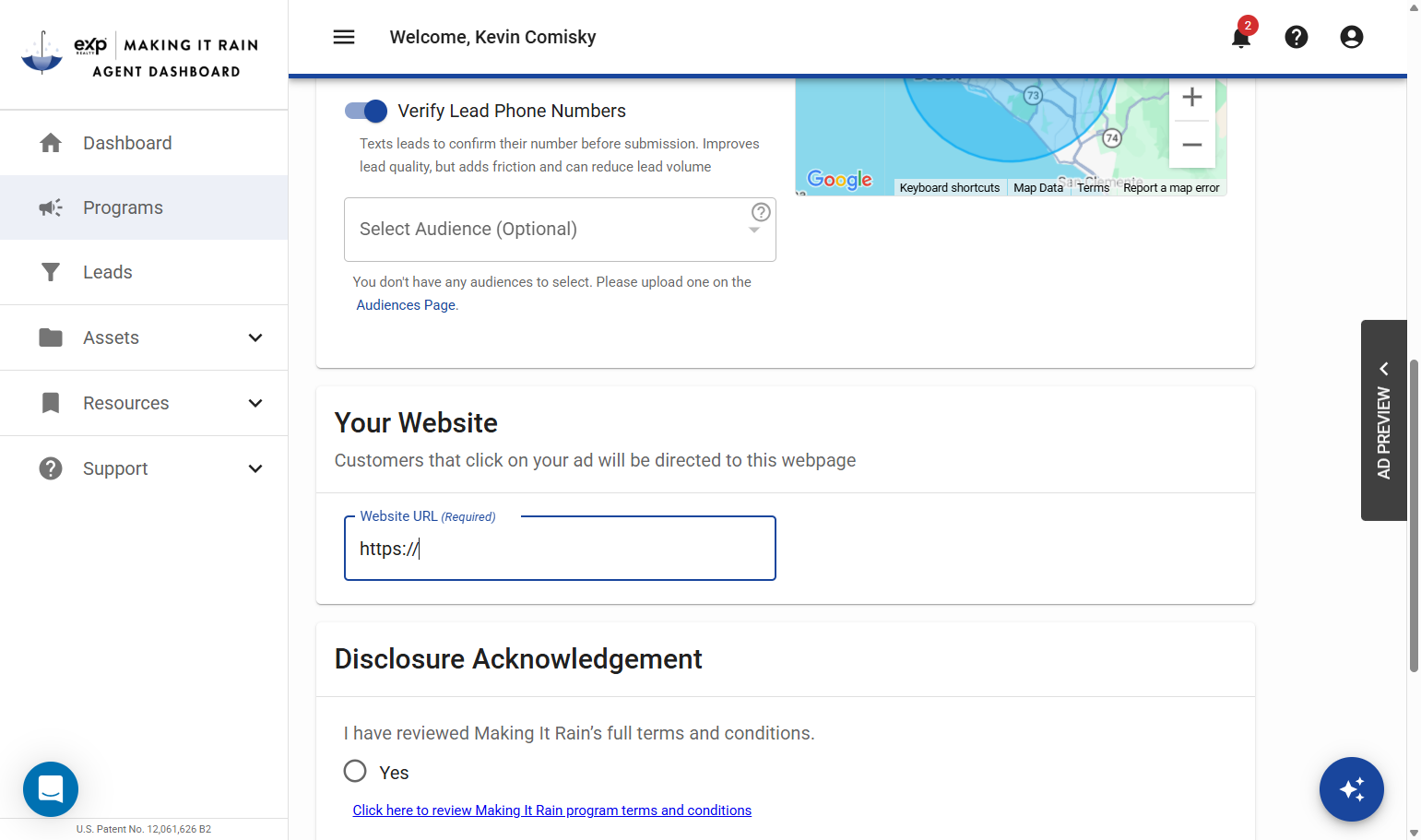1421x840 pixels.
Task: Open the Assets sidebar item
Action: (x=144, y=337)
